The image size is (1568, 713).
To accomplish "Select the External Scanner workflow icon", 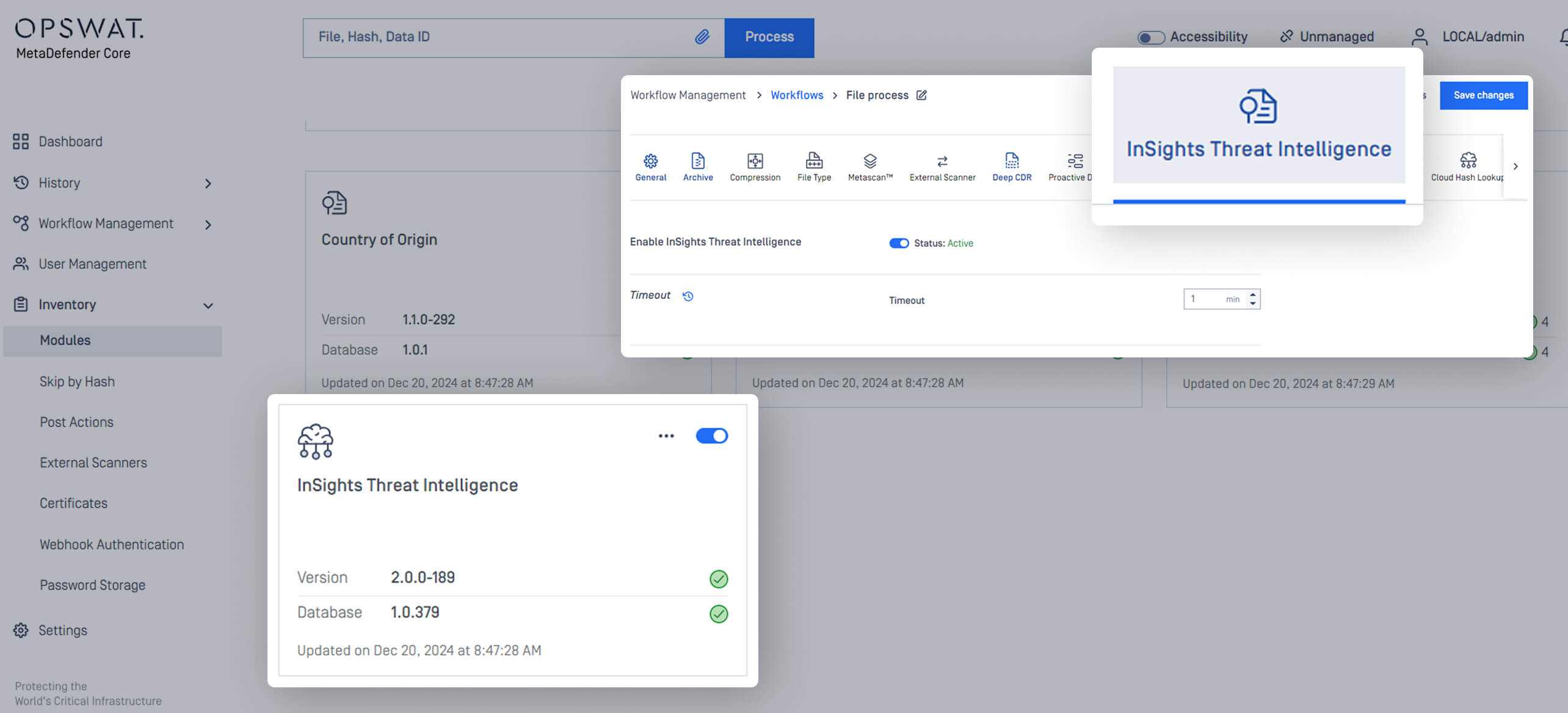I will coord(942,161).
